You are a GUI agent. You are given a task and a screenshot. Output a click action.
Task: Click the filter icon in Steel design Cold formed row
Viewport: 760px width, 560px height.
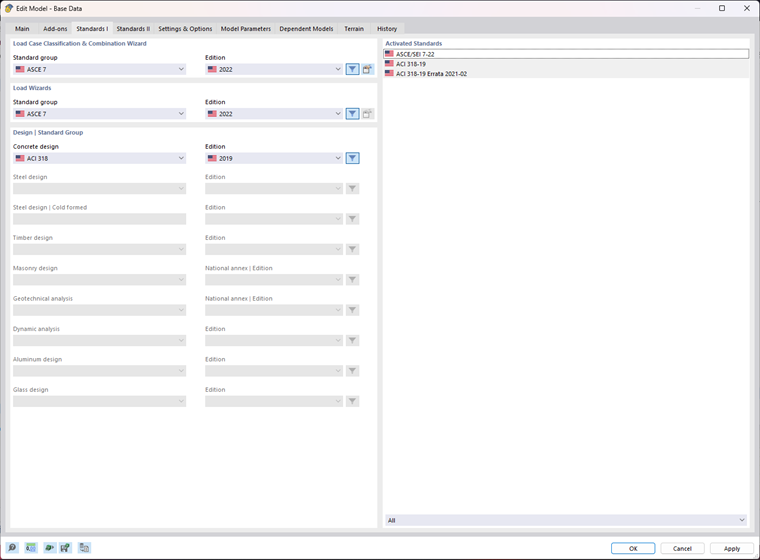tap(352, 219)
